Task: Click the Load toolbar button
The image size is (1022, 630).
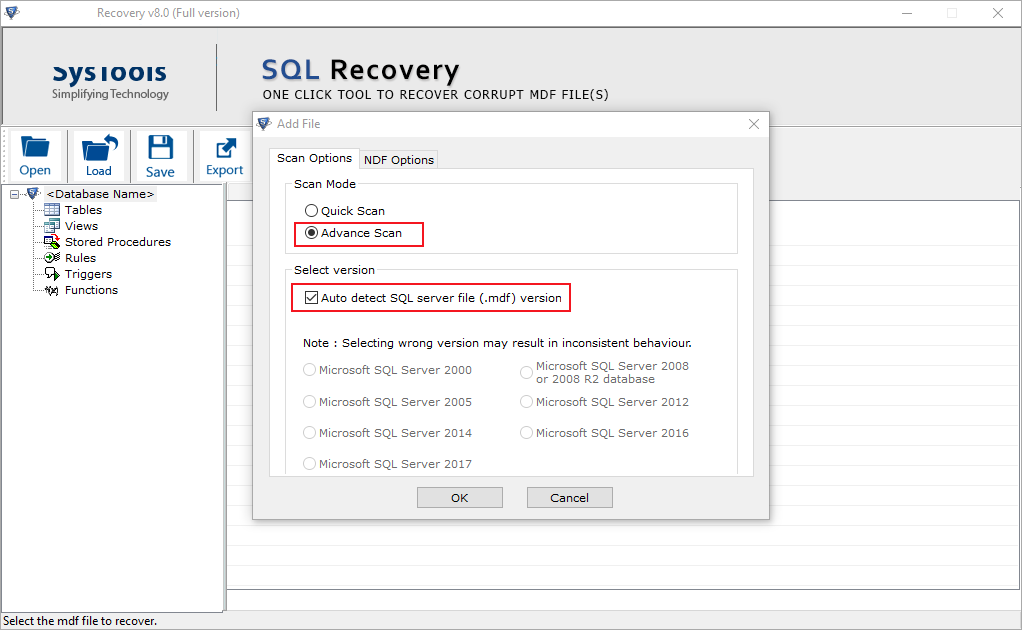Action: (98, 156)
